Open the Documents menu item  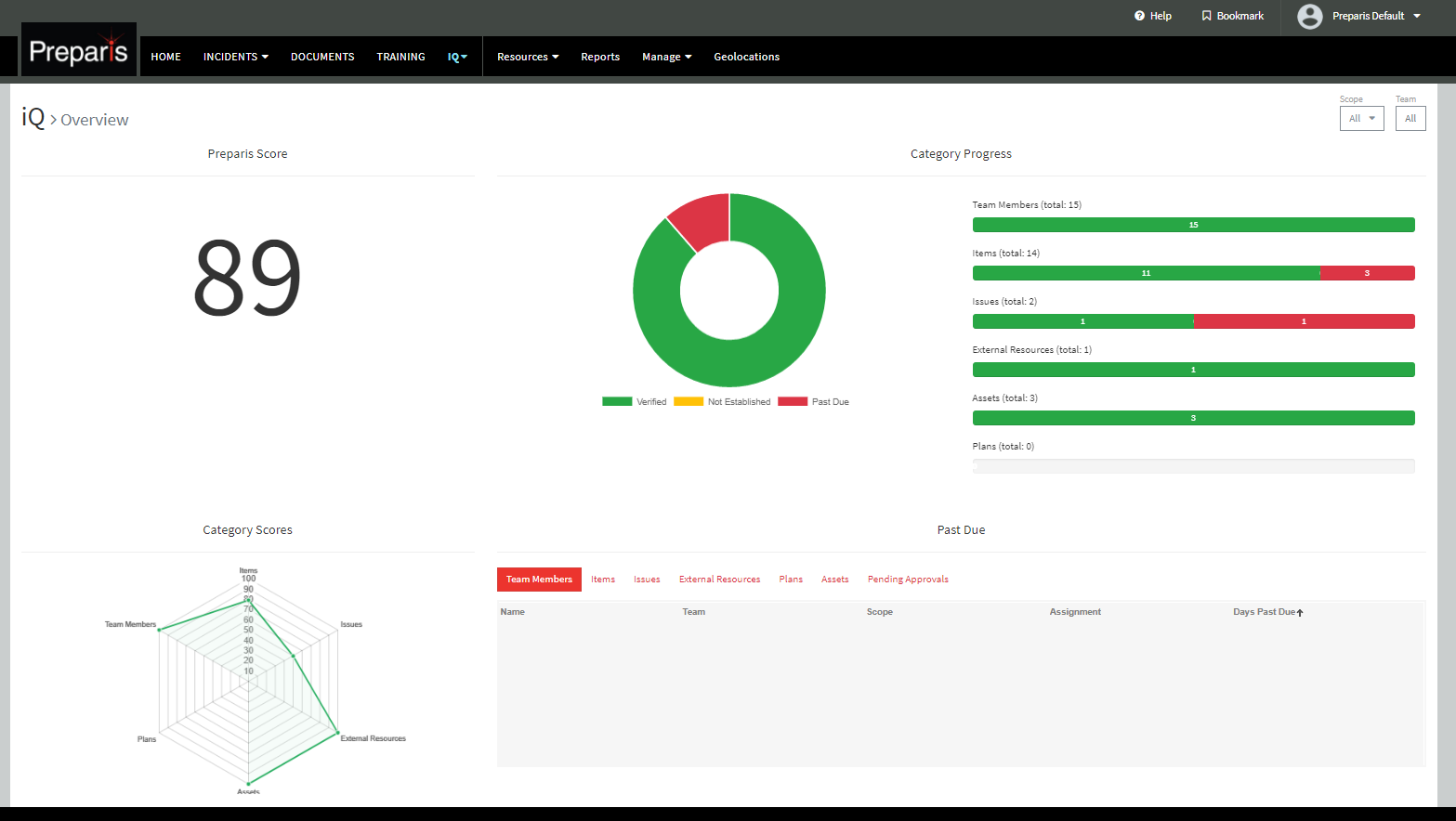click(x=322, y=57)
